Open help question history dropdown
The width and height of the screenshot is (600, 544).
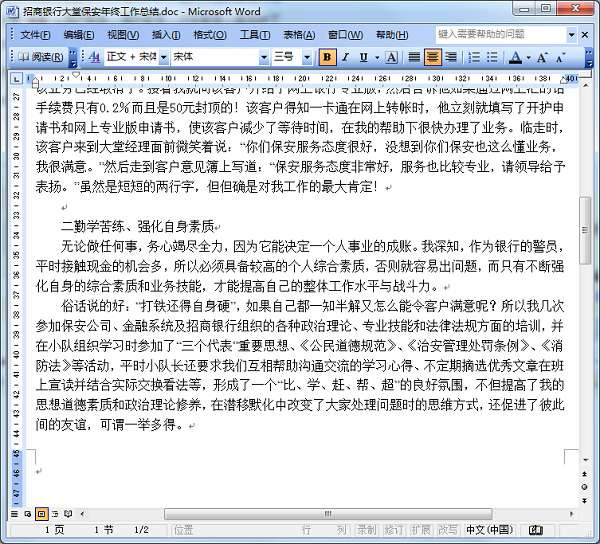coord(571,35)
